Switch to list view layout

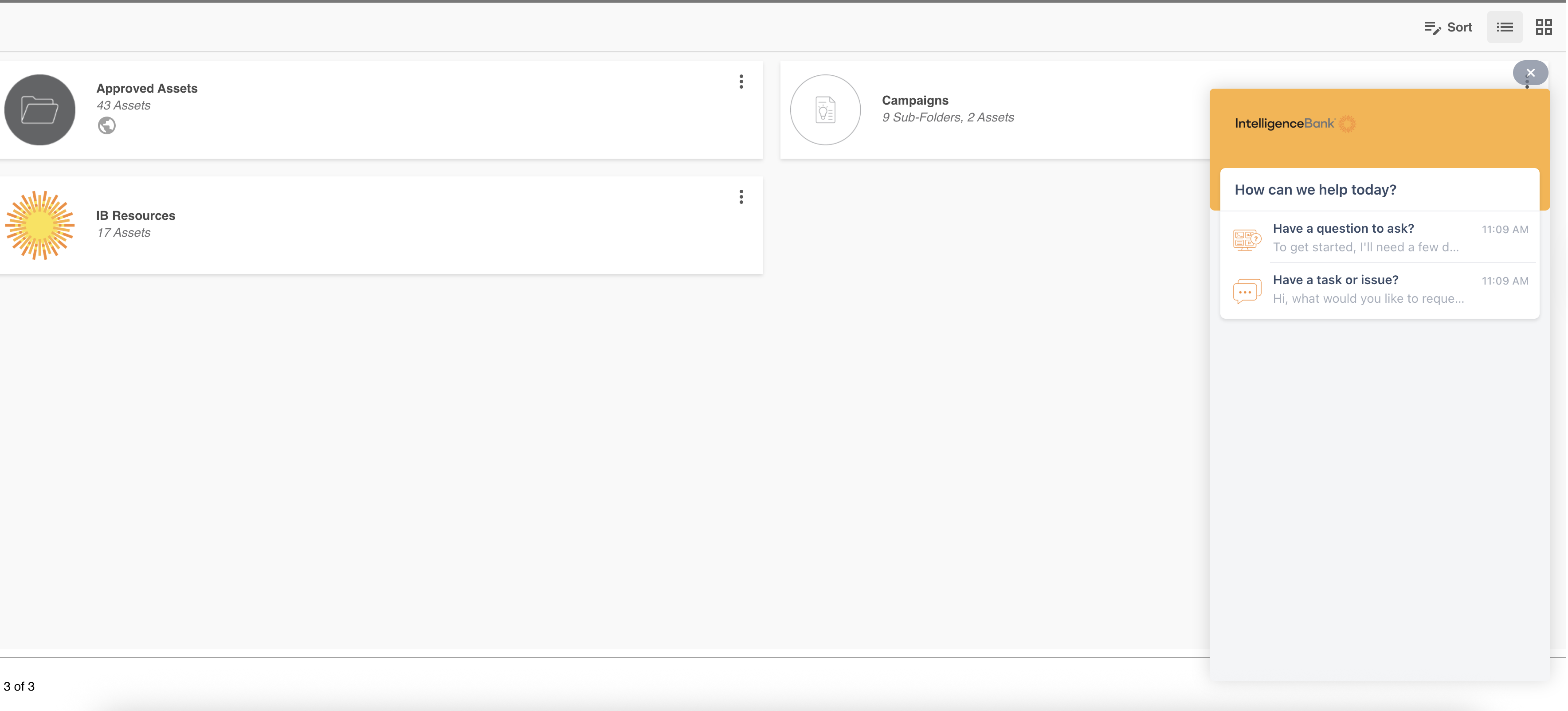tap(1504, 27)
